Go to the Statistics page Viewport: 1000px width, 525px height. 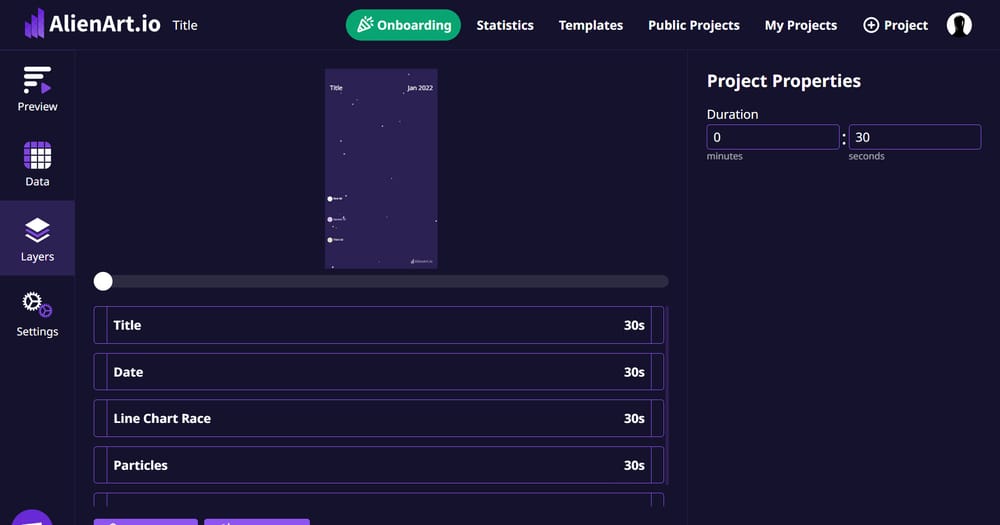[x=505, y=25]
